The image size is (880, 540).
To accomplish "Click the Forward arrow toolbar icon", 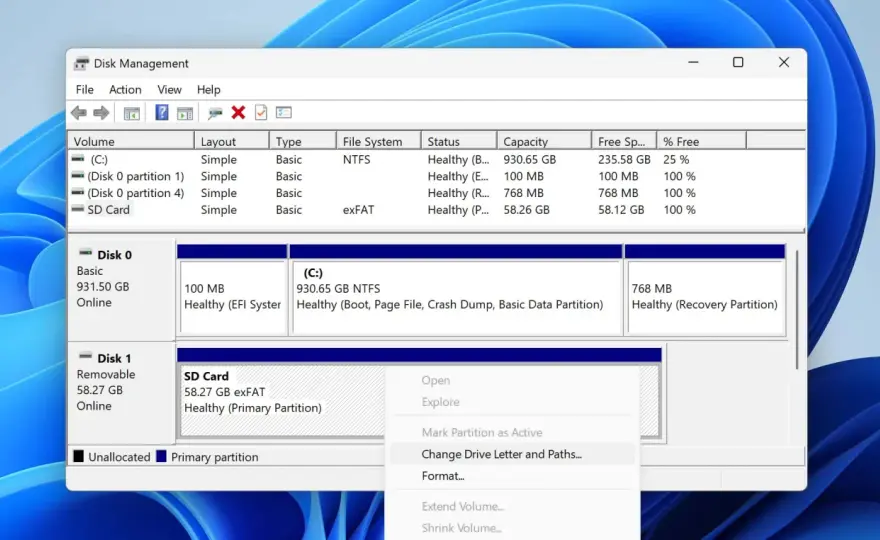I will click(101, 113).
